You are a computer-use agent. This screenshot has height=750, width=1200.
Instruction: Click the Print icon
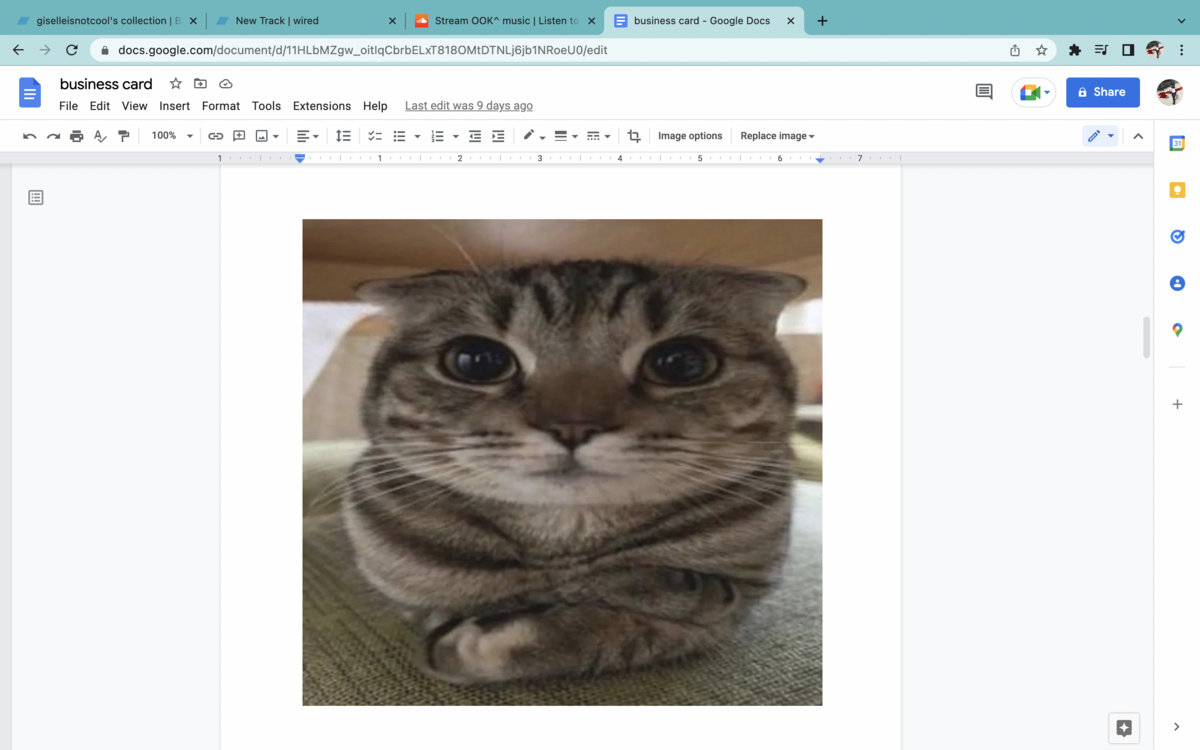(x=77, y=136)
